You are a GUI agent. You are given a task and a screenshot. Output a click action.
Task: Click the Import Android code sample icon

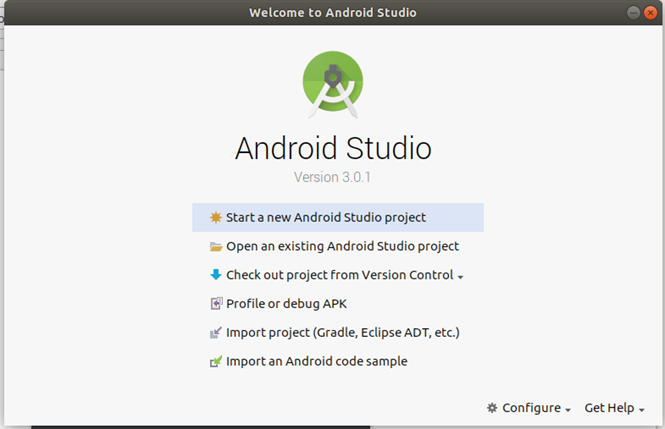216,361
